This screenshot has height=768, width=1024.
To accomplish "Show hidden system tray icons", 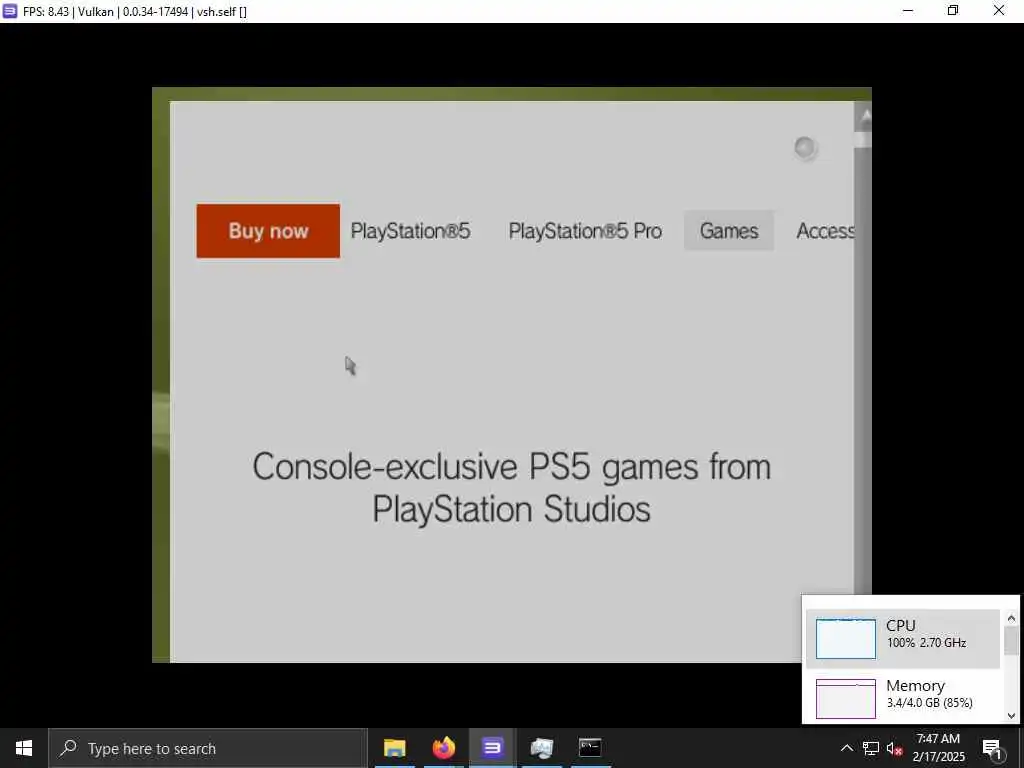I will 846,748.
